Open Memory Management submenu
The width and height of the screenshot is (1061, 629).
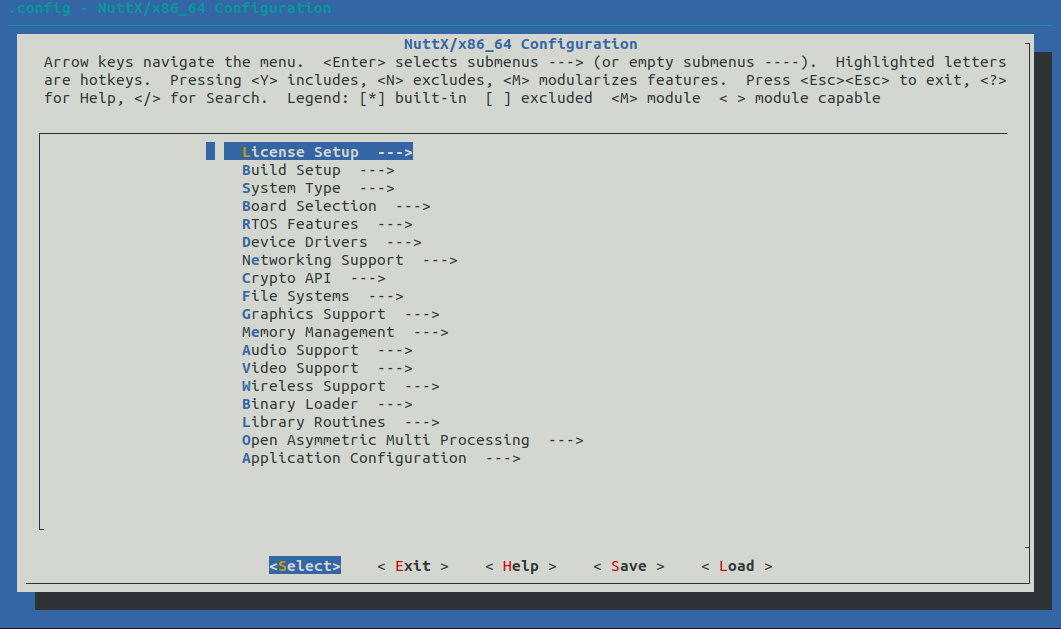pos(345,332)
